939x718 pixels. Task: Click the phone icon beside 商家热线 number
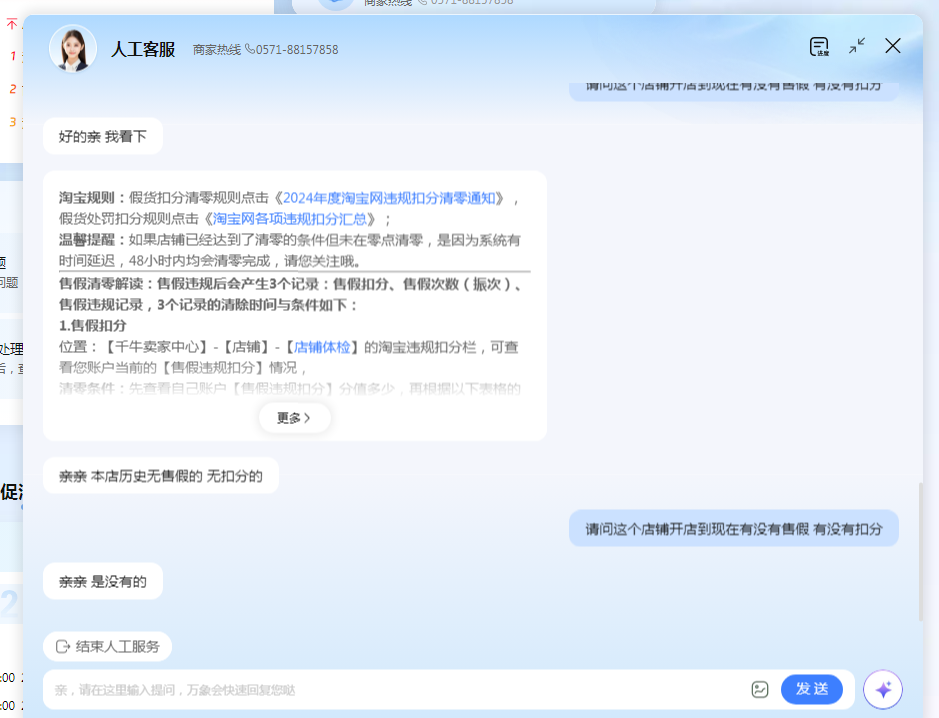(x=250, y=49)
